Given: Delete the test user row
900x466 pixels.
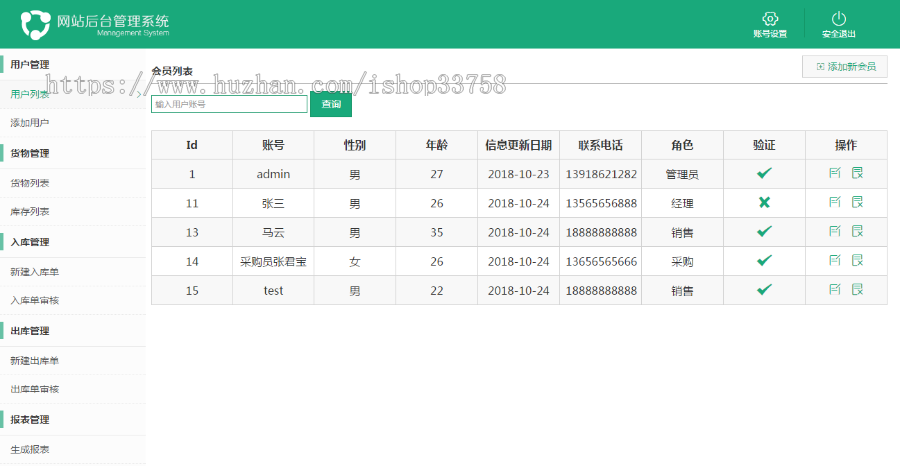Looking at the screenshot, I should (857, 289).
